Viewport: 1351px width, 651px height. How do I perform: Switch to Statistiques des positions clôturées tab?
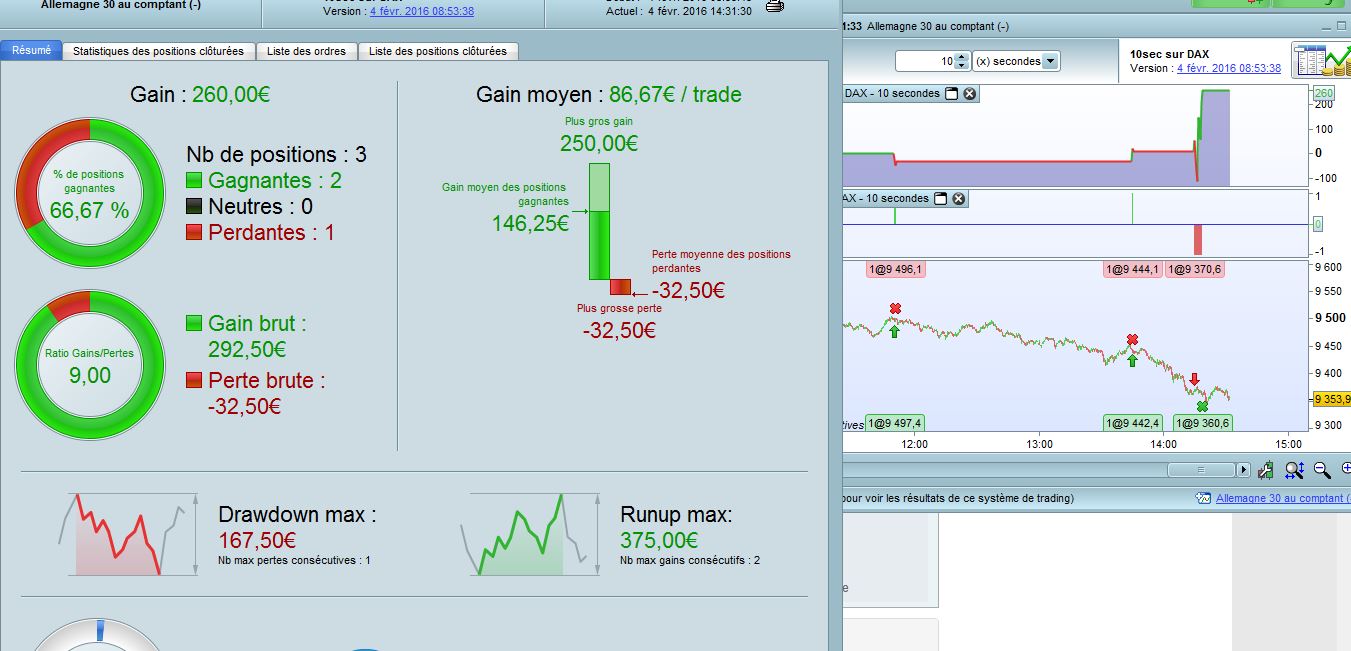coord(158,51)
